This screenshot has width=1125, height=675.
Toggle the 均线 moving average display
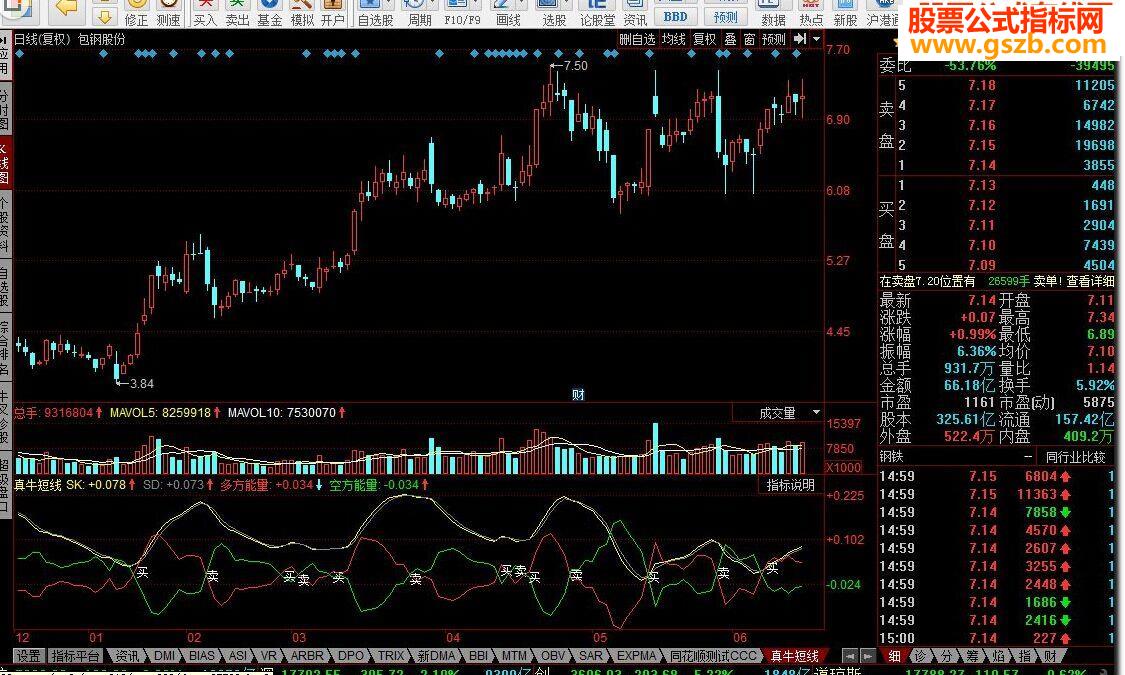[674, 39]
